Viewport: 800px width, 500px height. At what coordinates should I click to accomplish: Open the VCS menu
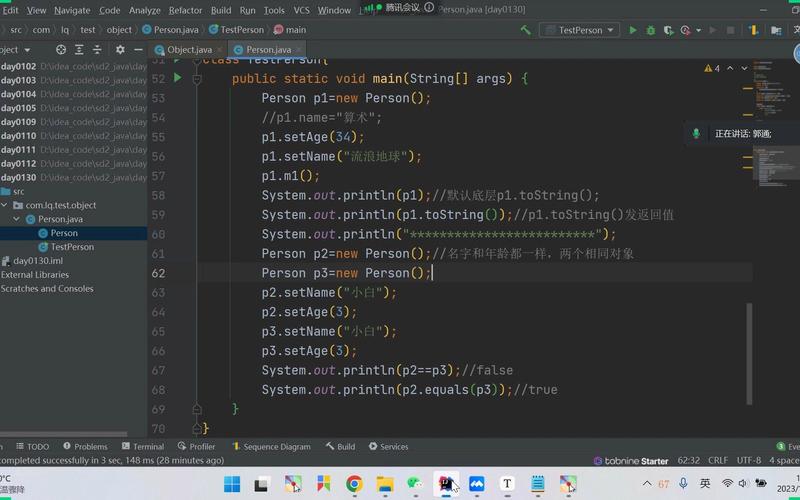pyautogui.click(x=302, y=10)
